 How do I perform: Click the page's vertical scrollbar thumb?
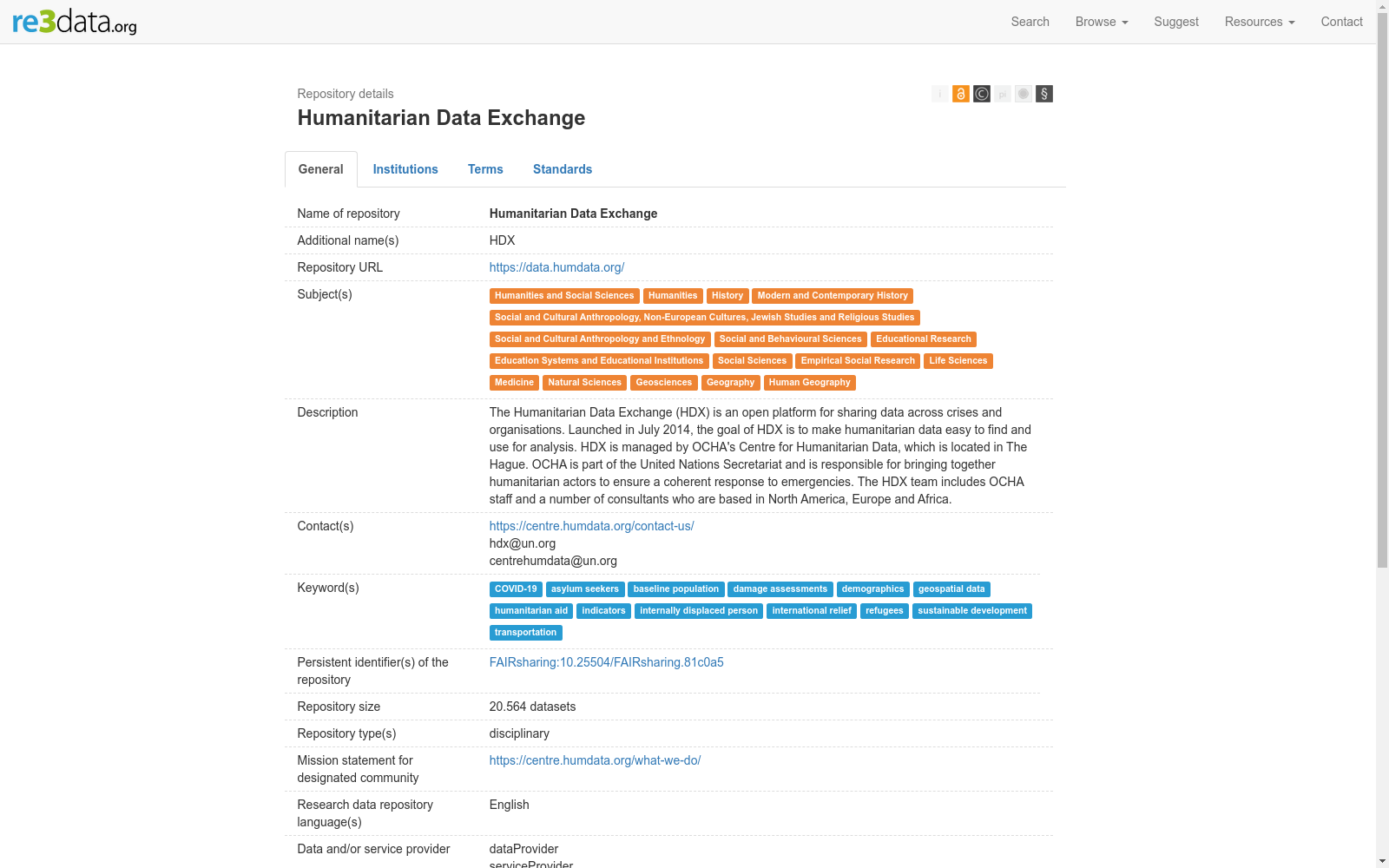click(1382, 292)
